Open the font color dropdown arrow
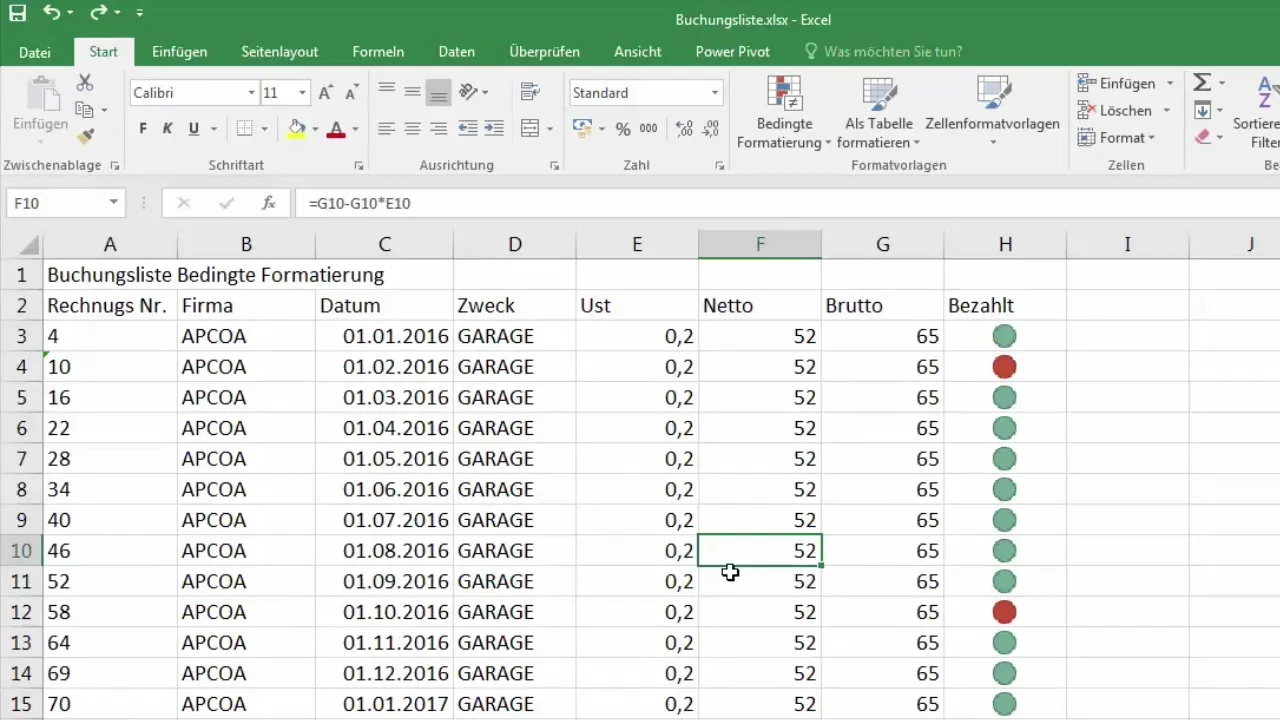This screenshot has width=1280, height=720. coord(355,128)
